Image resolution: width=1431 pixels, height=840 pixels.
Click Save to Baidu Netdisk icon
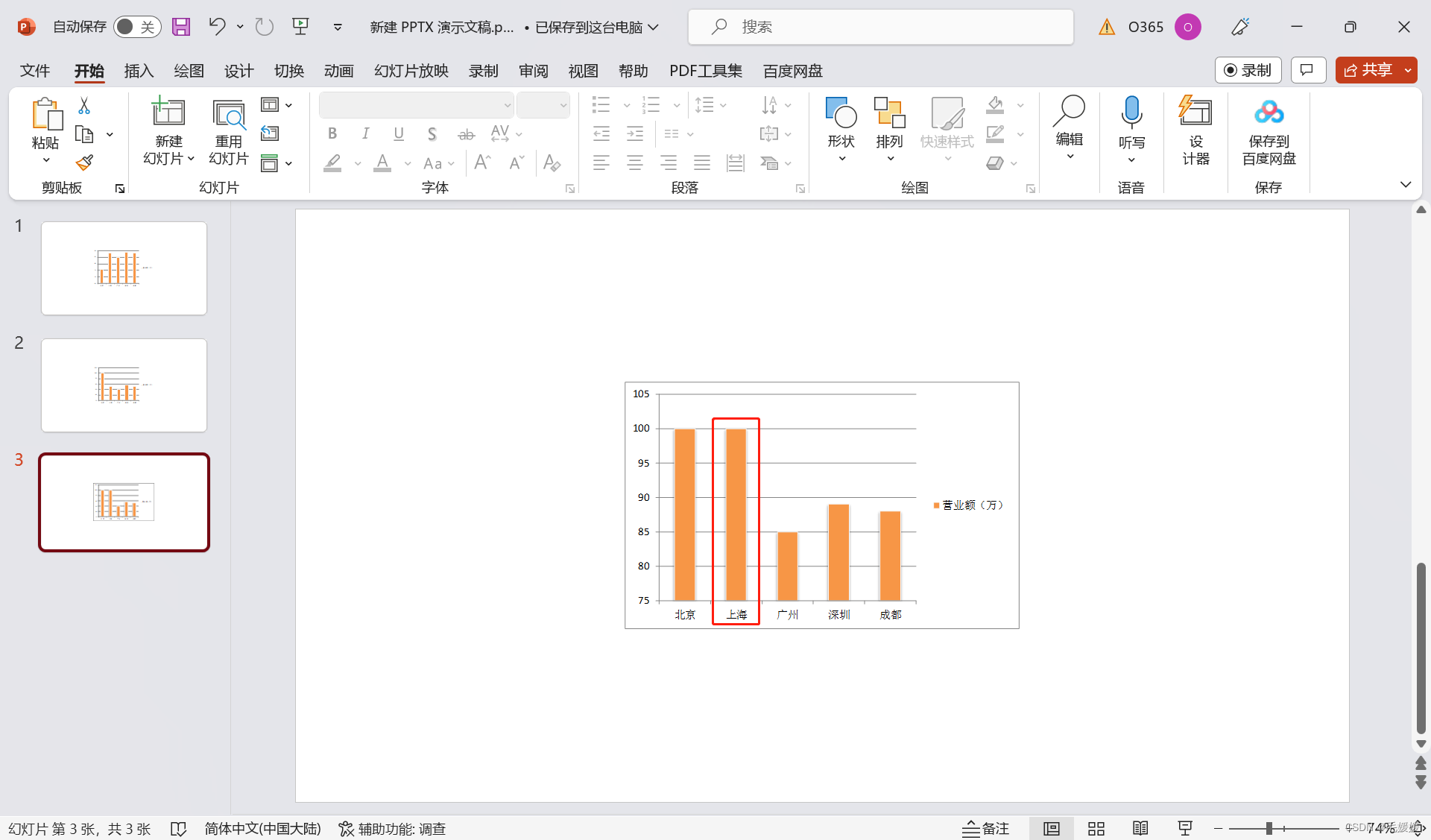click(x=1269, y=113)
